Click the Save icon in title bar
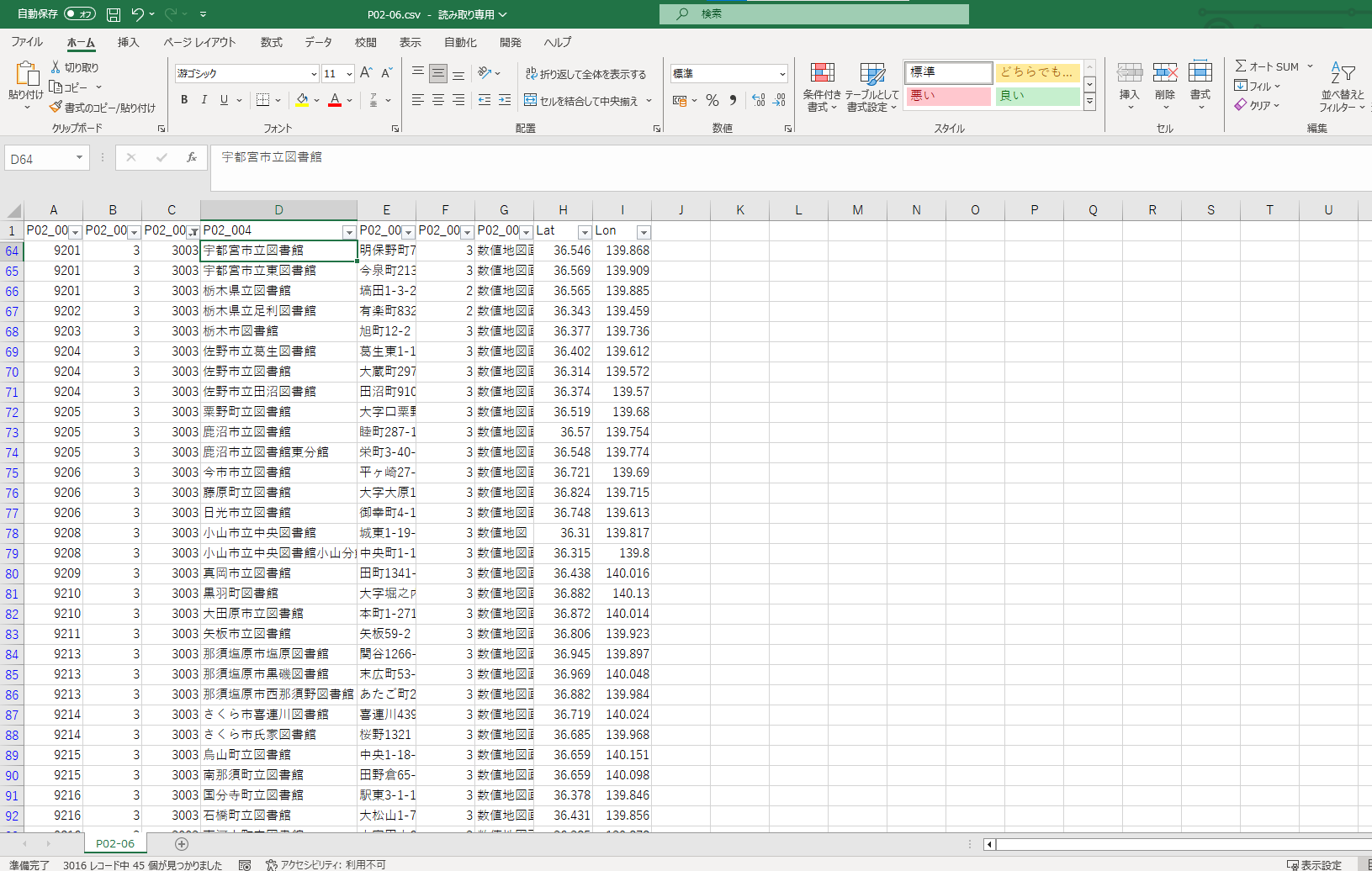This screenshot has width=1372, height=871. pos(114,14)
